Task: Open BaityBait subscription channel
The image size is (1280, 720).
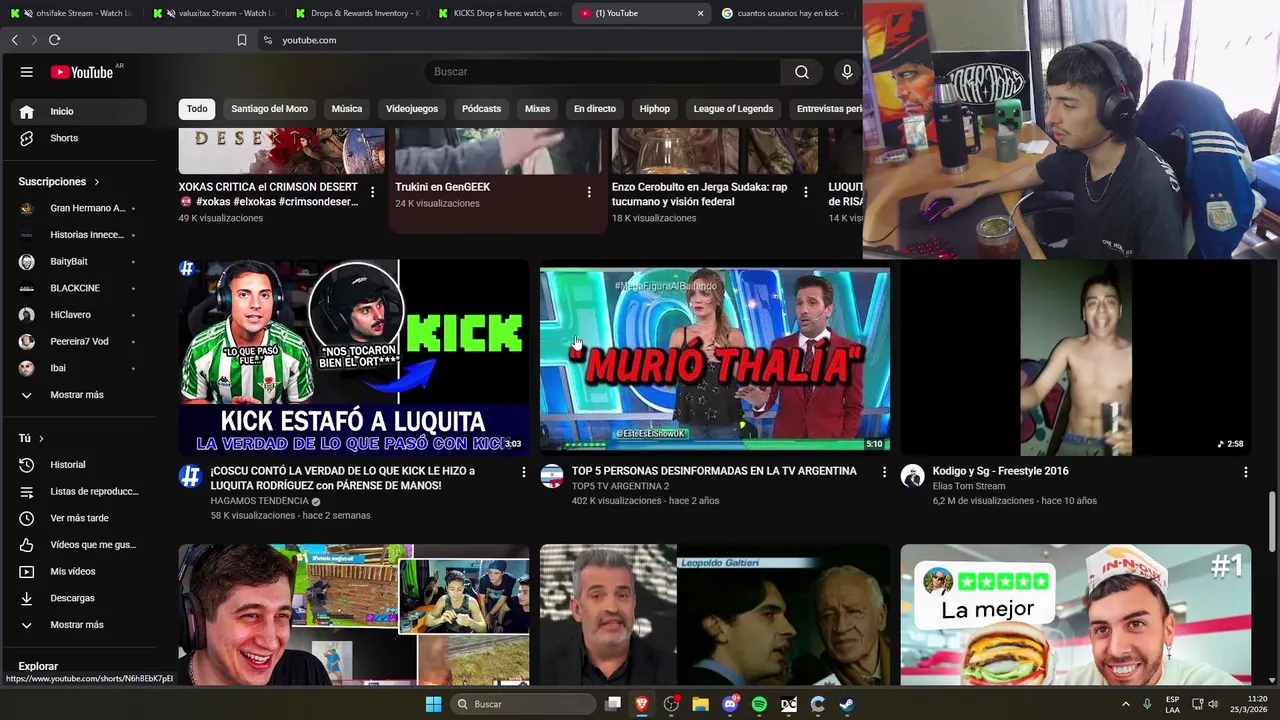Action: (x=78, y=261)
